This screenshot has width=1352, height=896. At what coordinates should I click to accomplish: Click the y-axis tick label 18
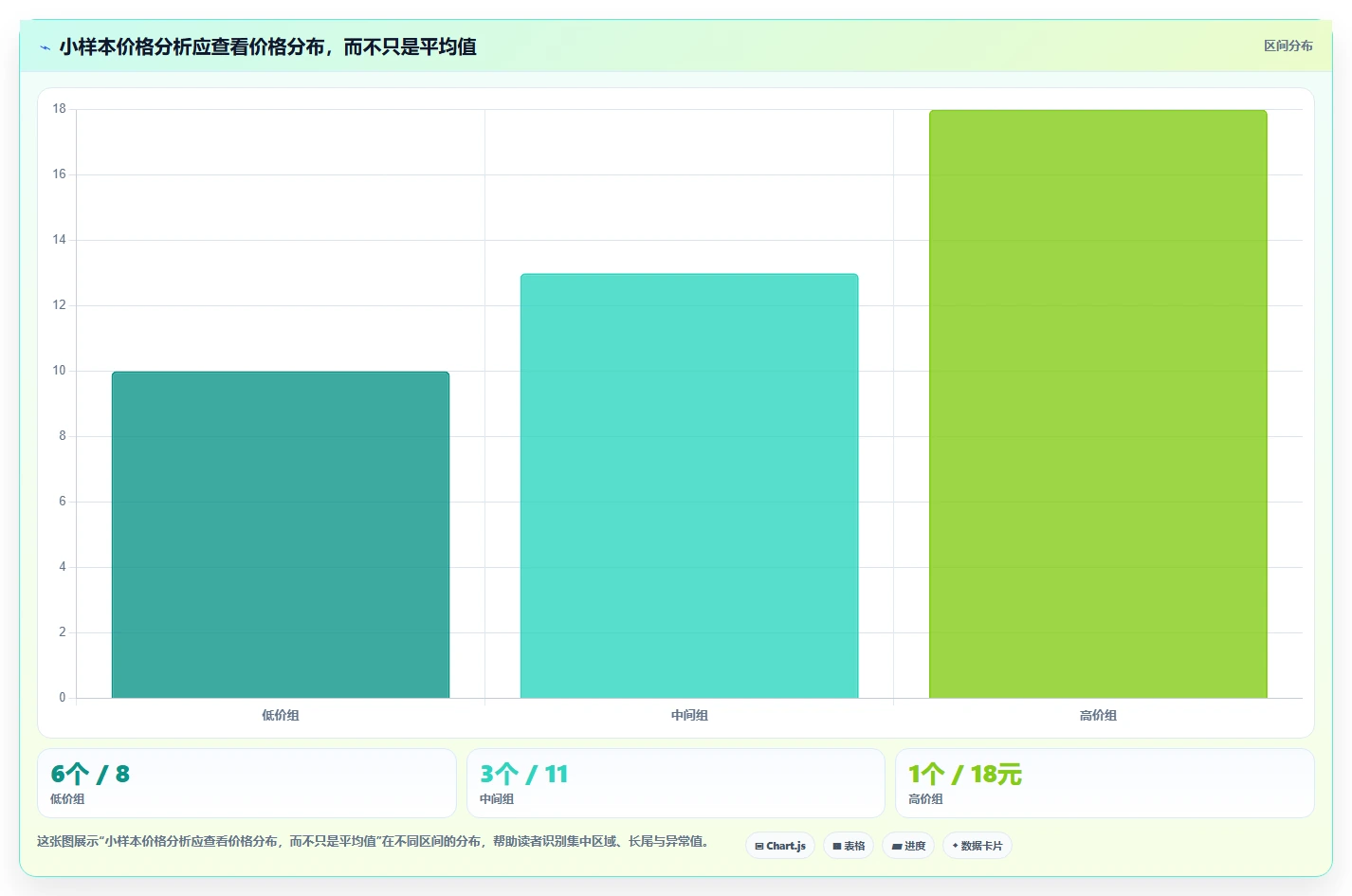click(x=60, y=109)
